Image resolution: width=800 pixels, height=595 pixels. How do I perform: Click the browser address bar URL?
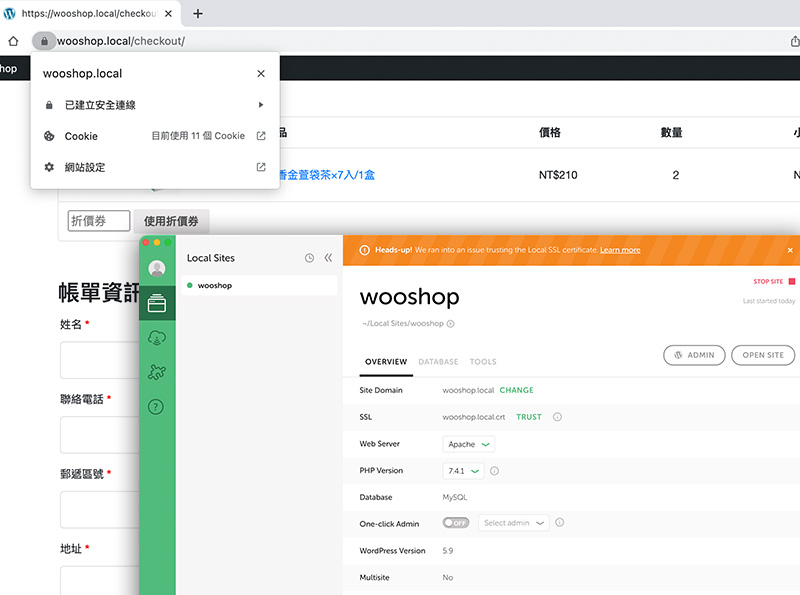pos(121,41)
